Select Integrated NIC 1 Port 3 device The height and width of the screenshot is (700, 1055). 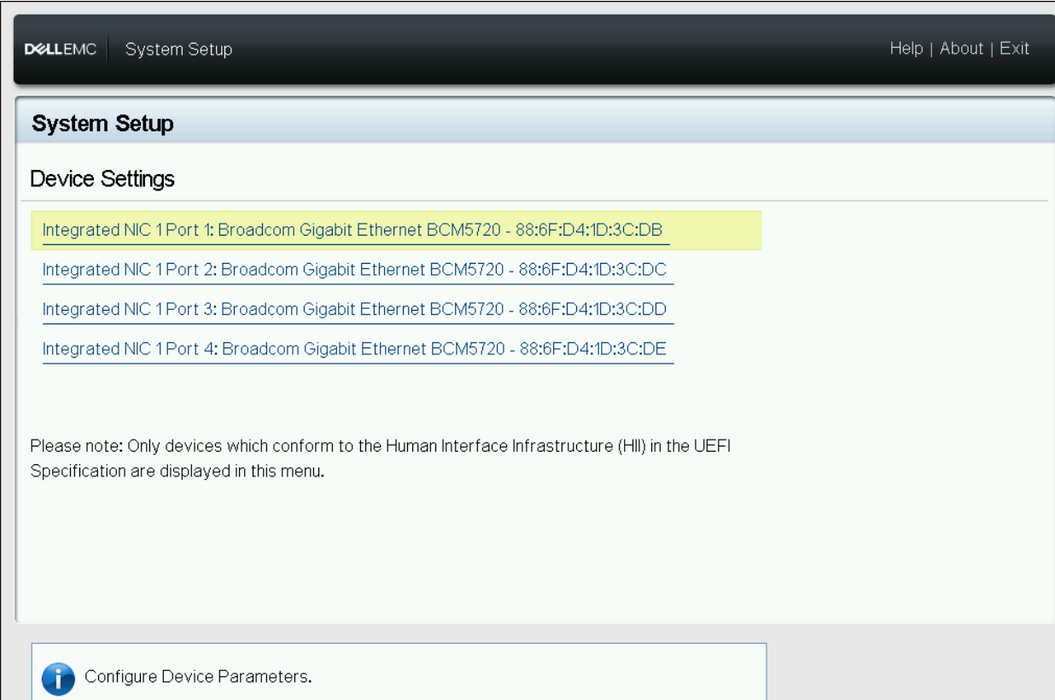355,310
